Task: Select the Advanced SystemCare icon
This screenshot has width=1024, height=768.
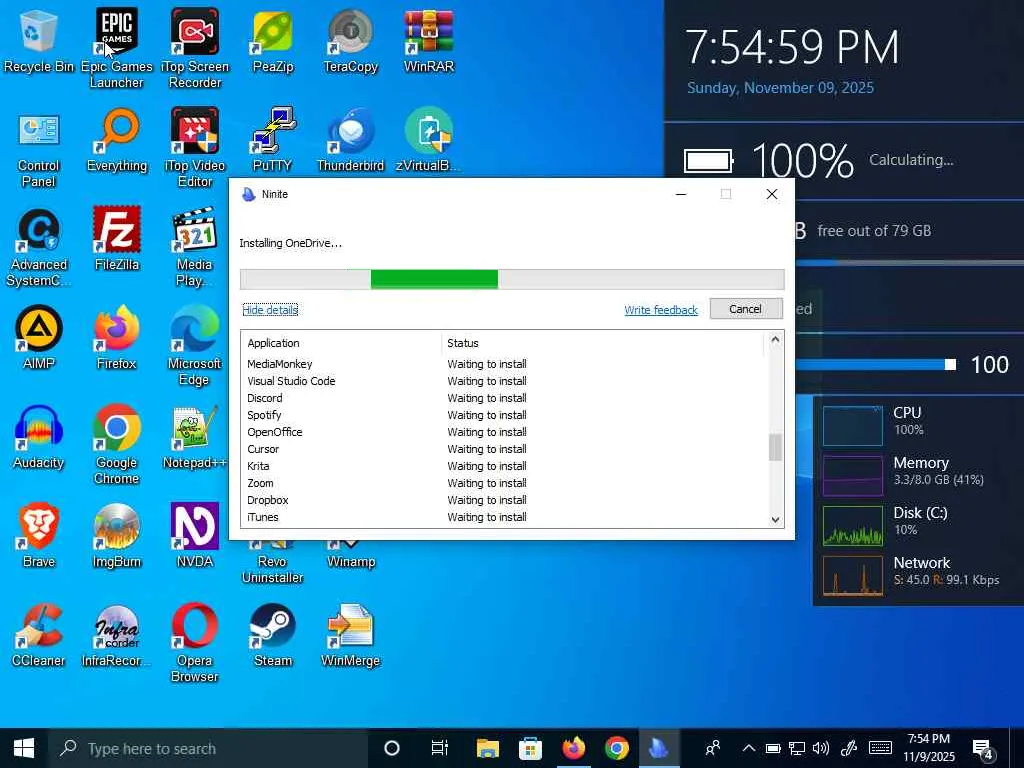Action: 39,247
